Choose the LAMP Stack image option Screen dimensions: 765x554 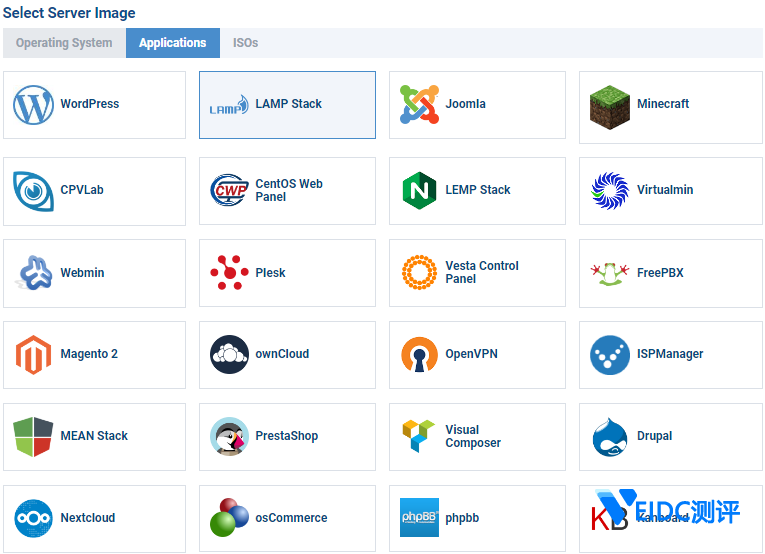coord(287,105)
